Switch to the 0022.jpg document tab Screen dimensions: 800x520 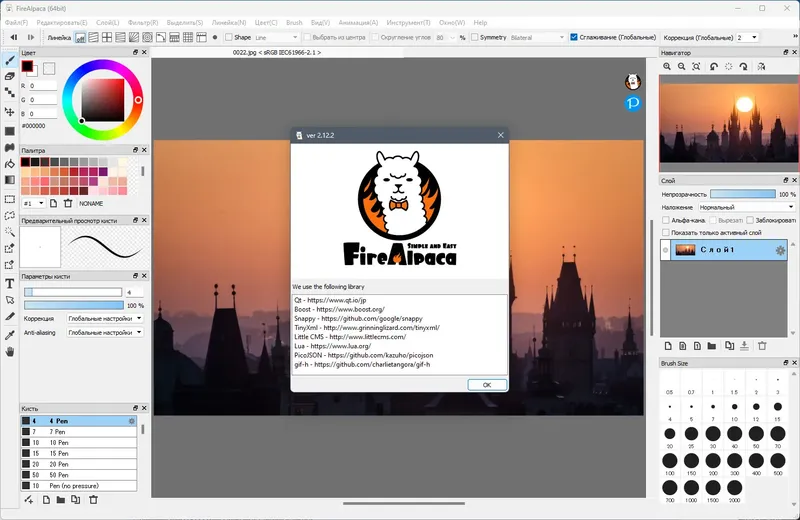277,52
